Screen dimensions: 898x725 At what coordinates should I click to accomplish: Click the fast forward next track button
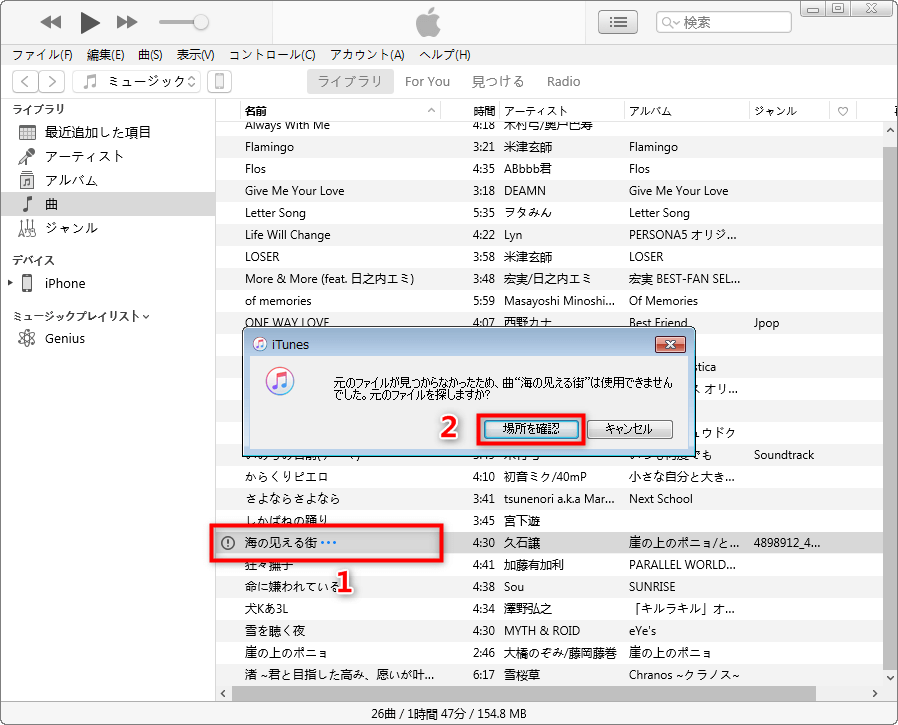(x=127, y=22)
